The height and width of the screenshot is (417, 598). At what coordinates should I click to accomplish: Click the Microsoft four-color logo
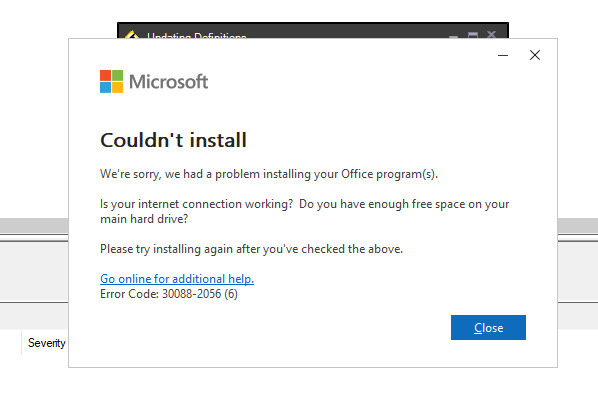click(x=111, y=81)
